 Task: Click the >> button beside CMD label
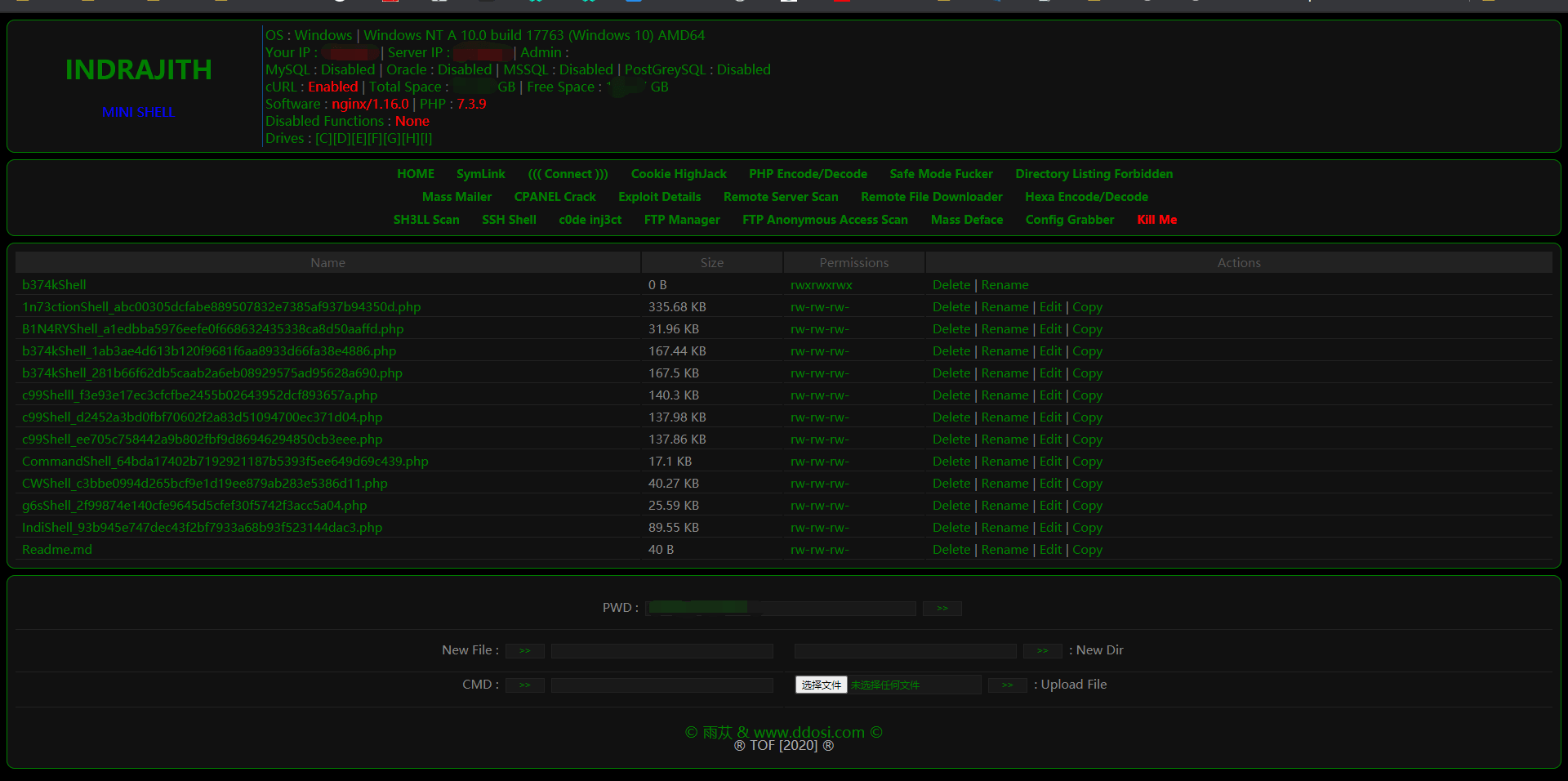pos(524,685)
